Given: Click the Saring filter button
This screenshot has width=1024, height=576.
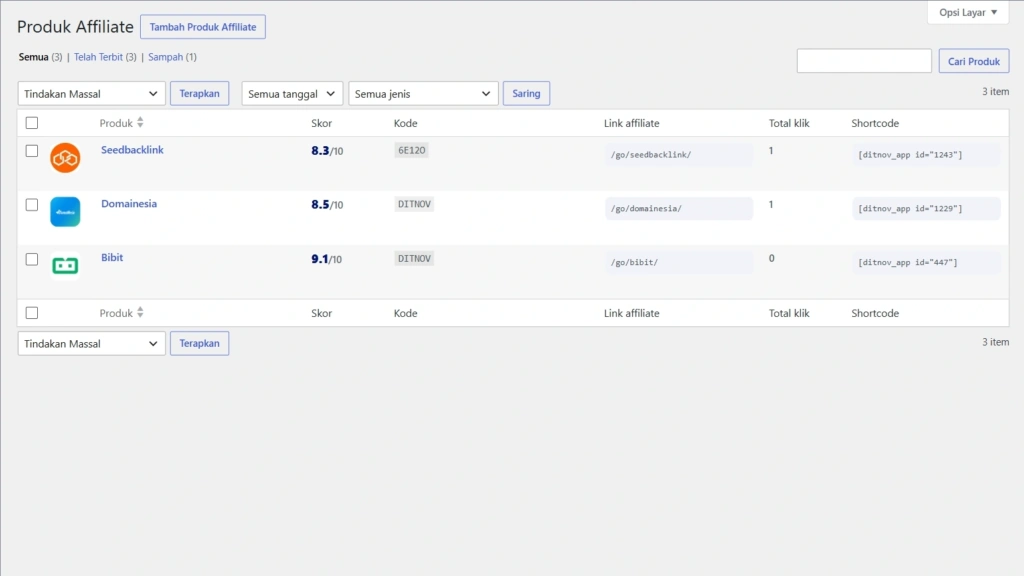Looking at the screenshot, I should 526,93.
